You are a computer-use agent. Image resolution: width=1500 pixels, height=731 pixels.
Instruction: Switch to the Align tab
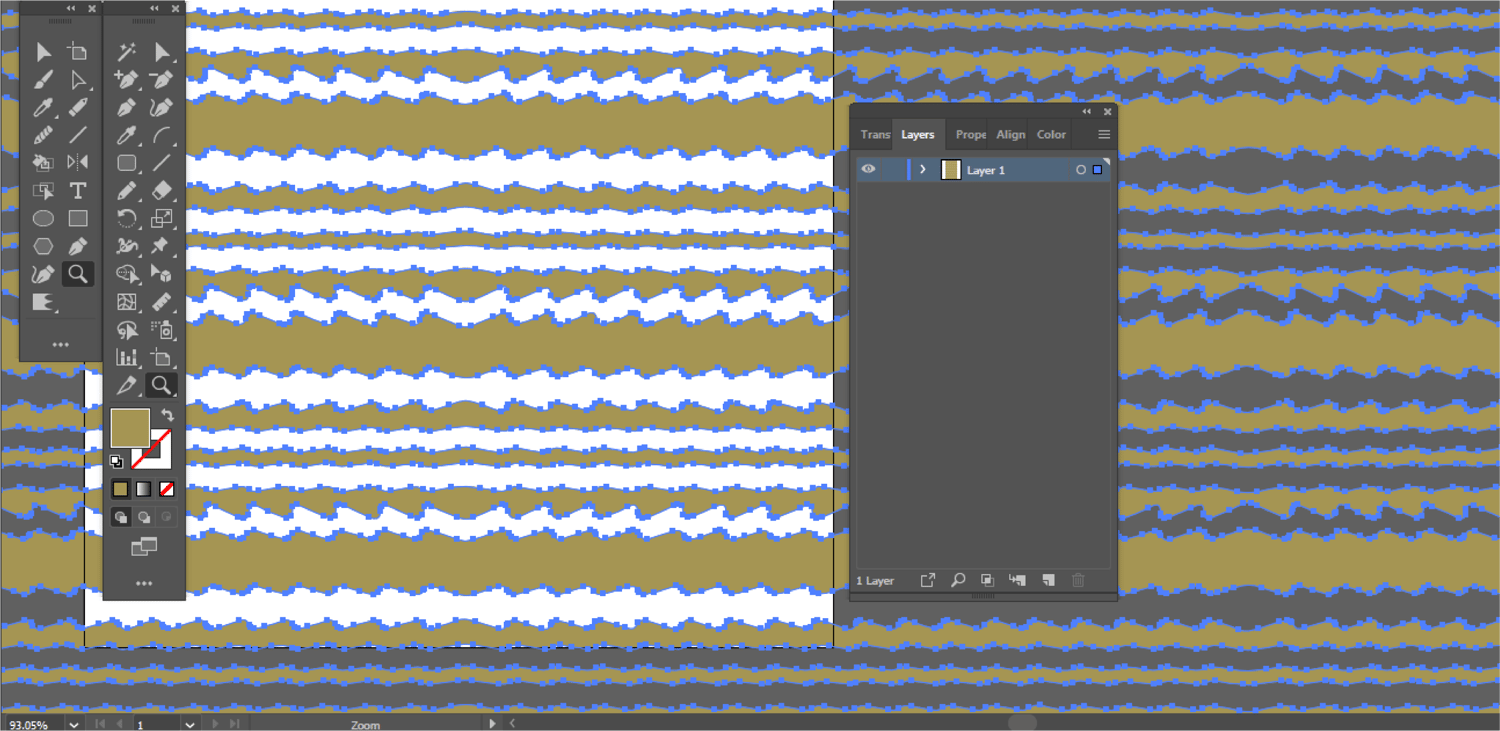[1010, 134]
